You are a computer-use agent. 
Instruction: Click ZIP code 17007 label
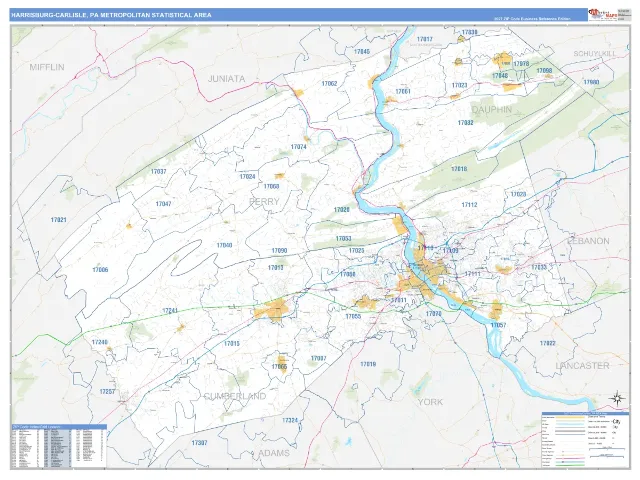(319, 359)
